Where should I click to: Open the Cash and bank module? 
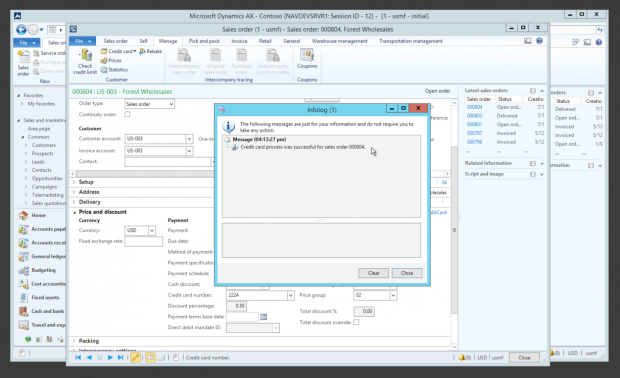click(x=42, y=311)
